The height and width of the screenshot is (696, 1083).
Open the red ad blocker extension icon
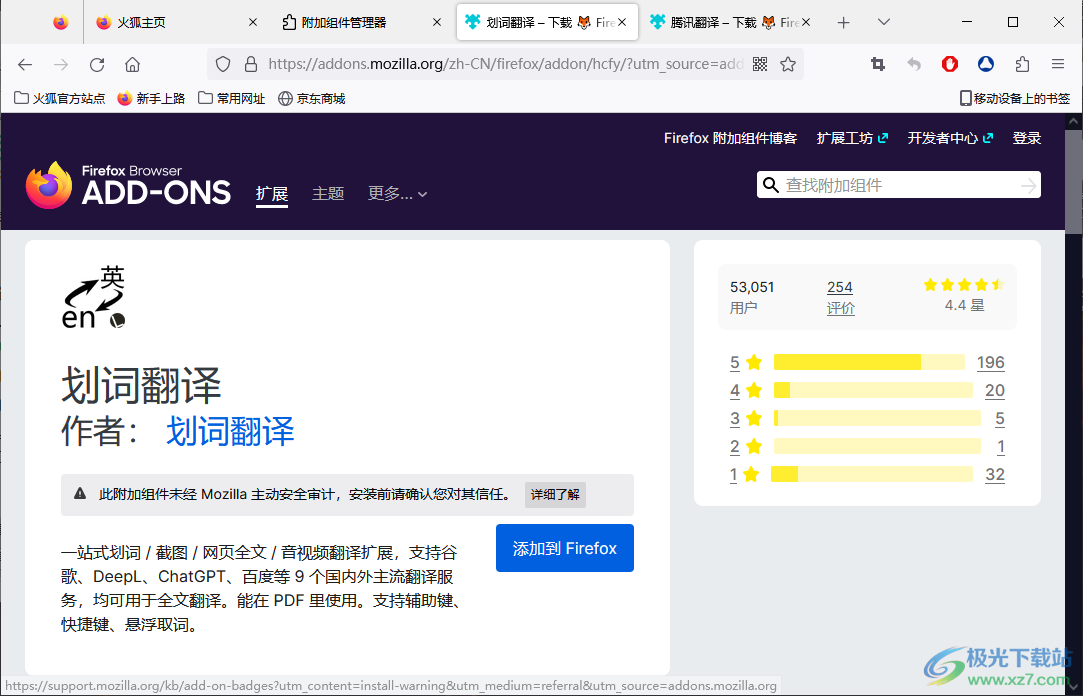point(950,64)
